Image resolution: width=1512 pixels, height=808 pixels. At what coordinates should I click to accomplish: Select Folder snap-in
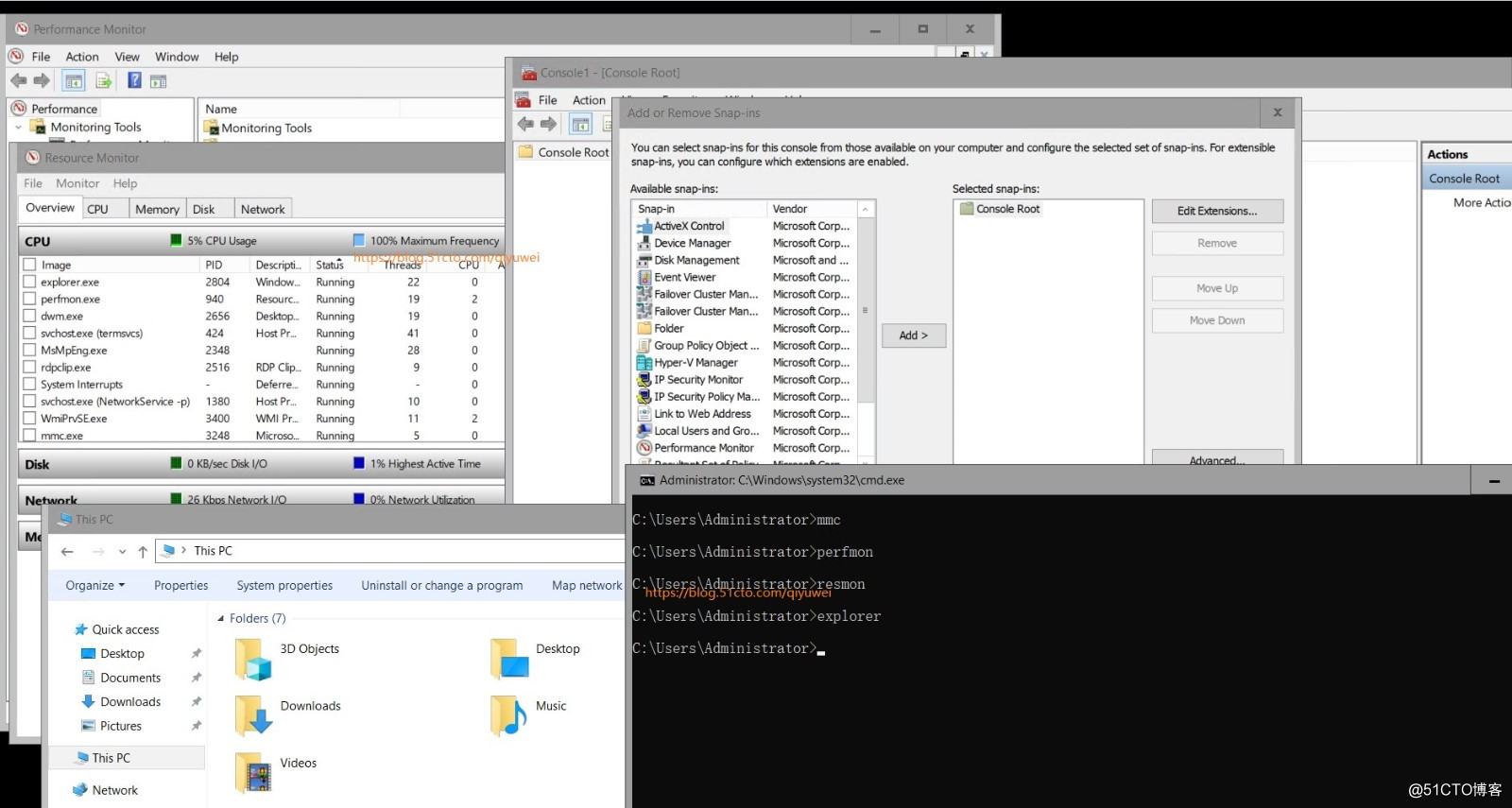coord(668,328)
